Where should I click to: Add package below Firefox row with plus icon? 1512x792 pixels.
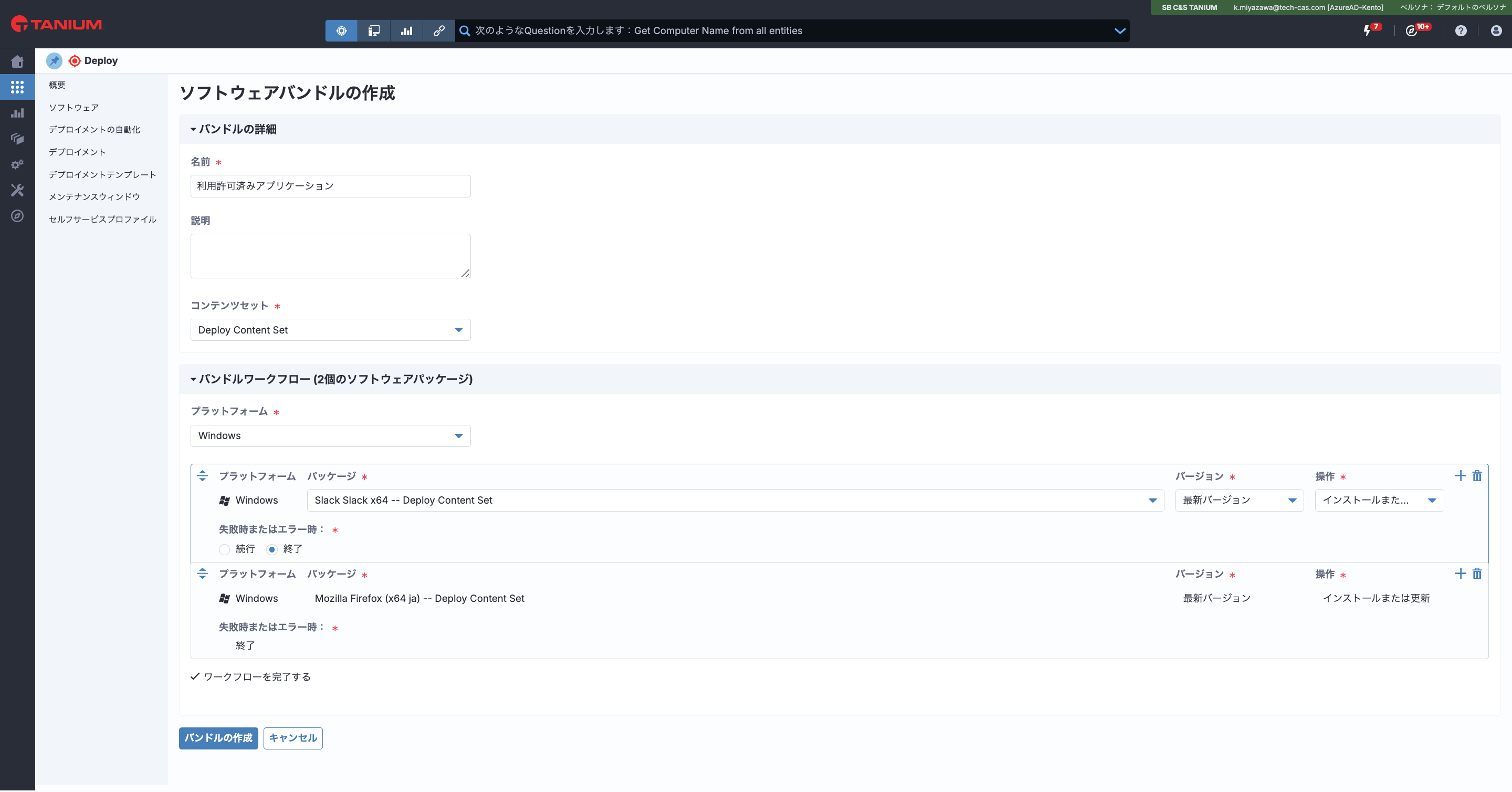[x=1459, y=574]
